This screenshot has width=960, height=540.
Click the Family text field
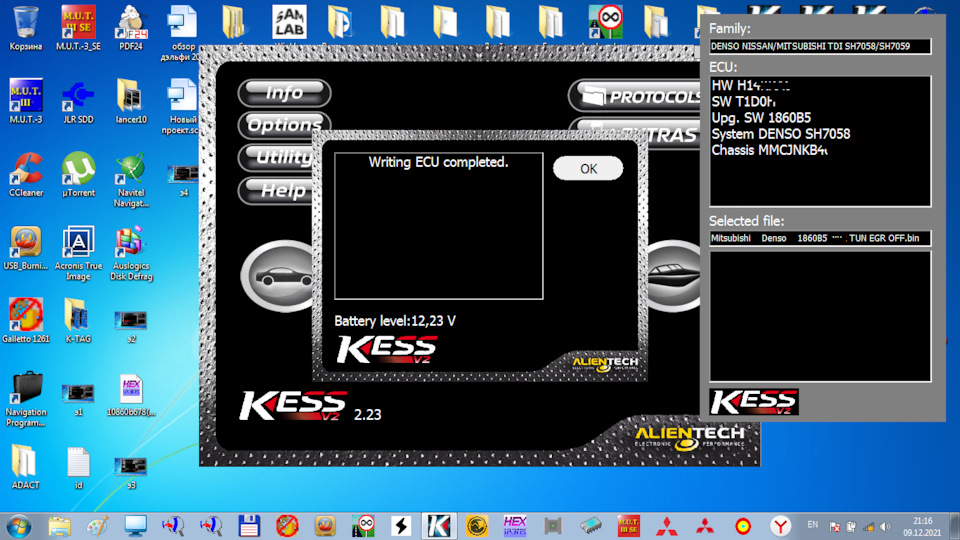point(819,46)
